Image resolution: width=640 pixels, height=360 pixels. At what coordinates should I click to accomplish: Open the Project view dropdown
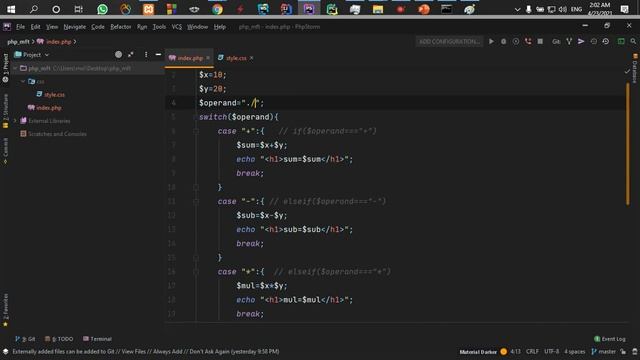point(32,55)
